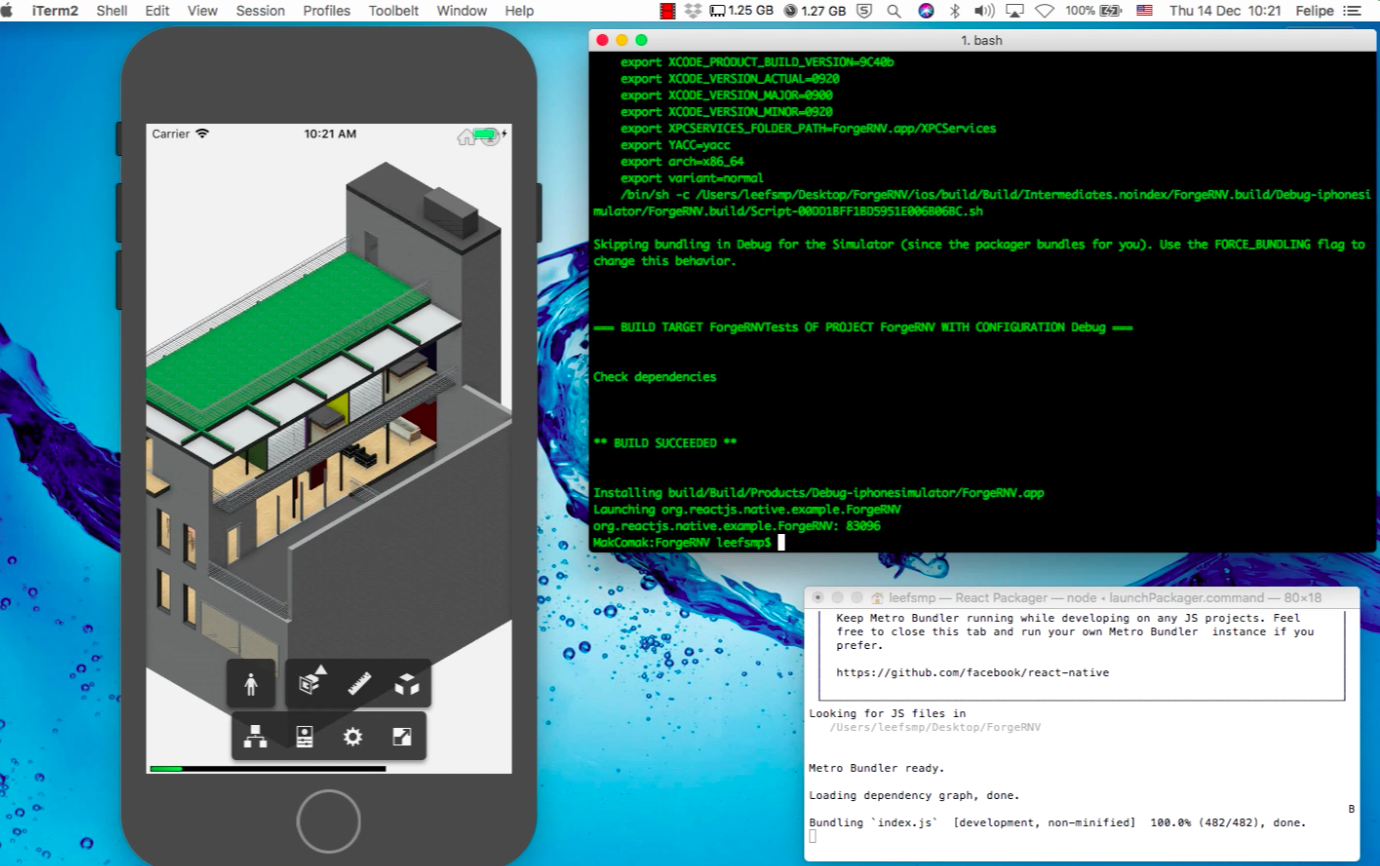
Task: Open the Window menu
Action: point(462,11)
